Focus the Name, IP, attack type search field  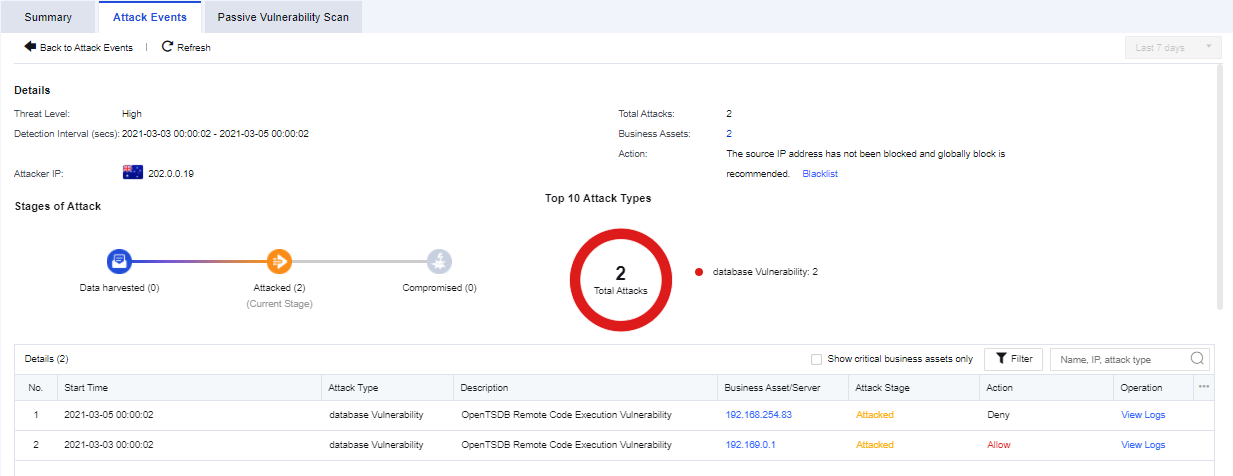point(1120,359)
